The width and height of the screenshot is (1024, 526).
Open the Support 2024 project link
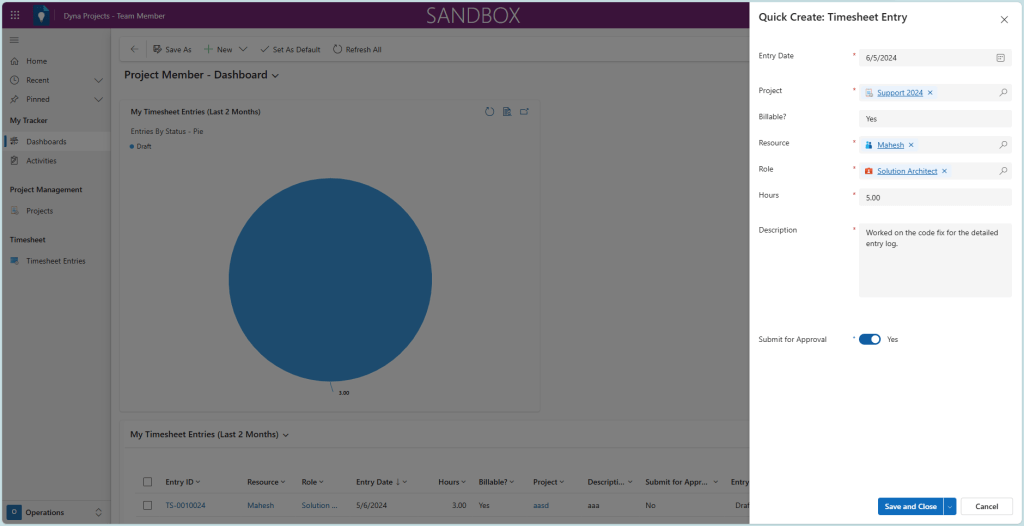pos(899,93)
